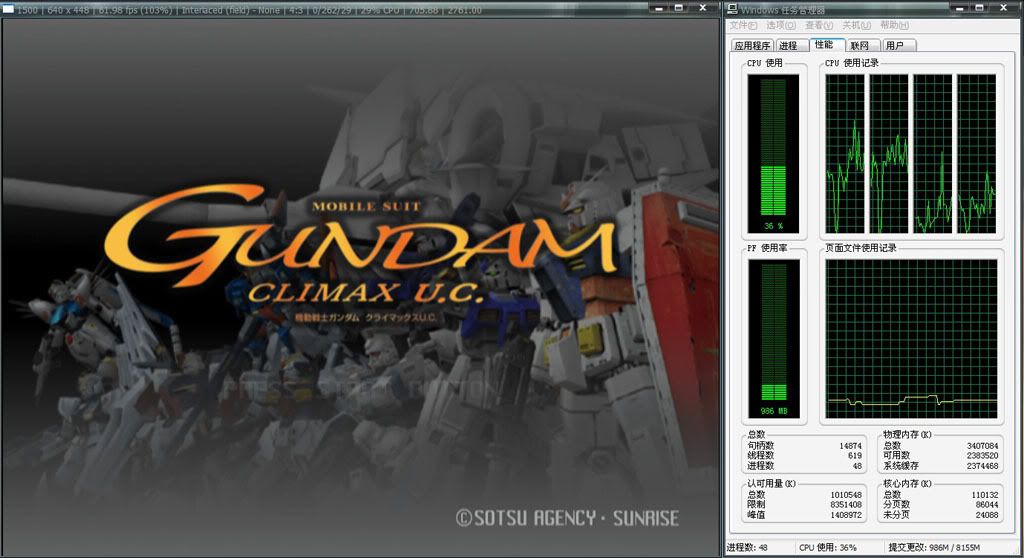
Task: Click the status bar entry 提交更改: 986M / 8155M
Action: click(x=934, y=548)
